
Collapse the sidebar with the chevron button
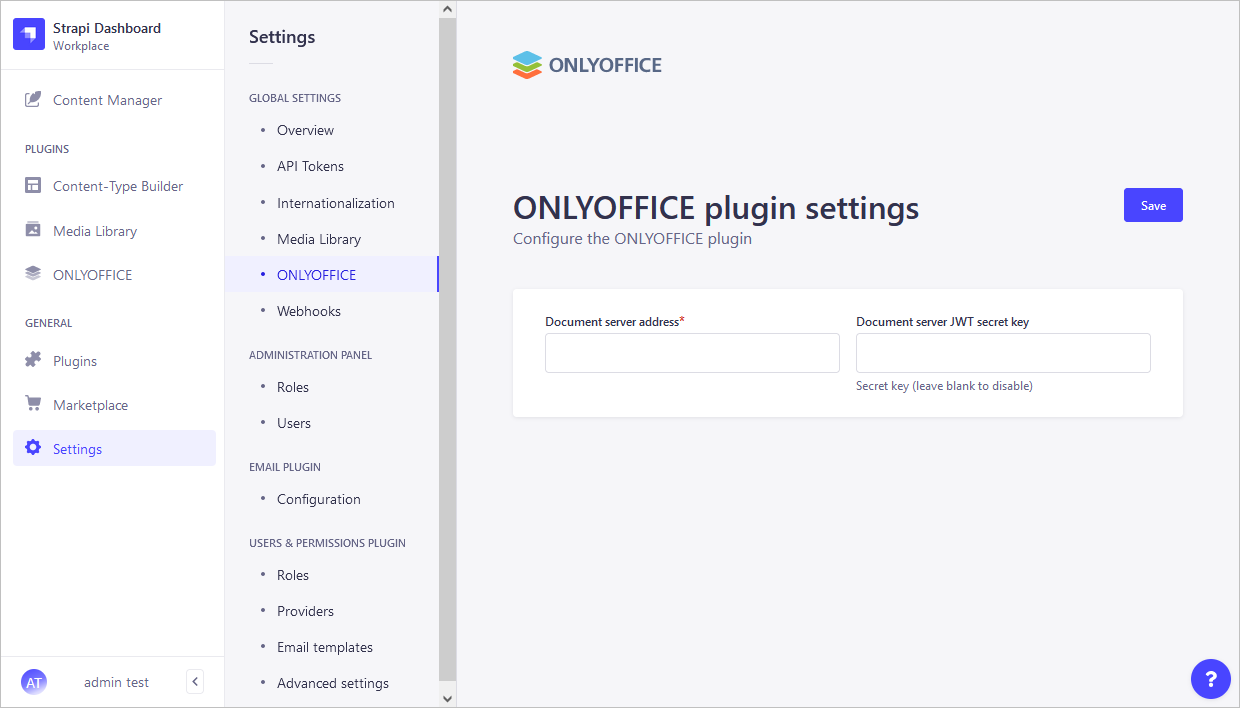(195, 681)
